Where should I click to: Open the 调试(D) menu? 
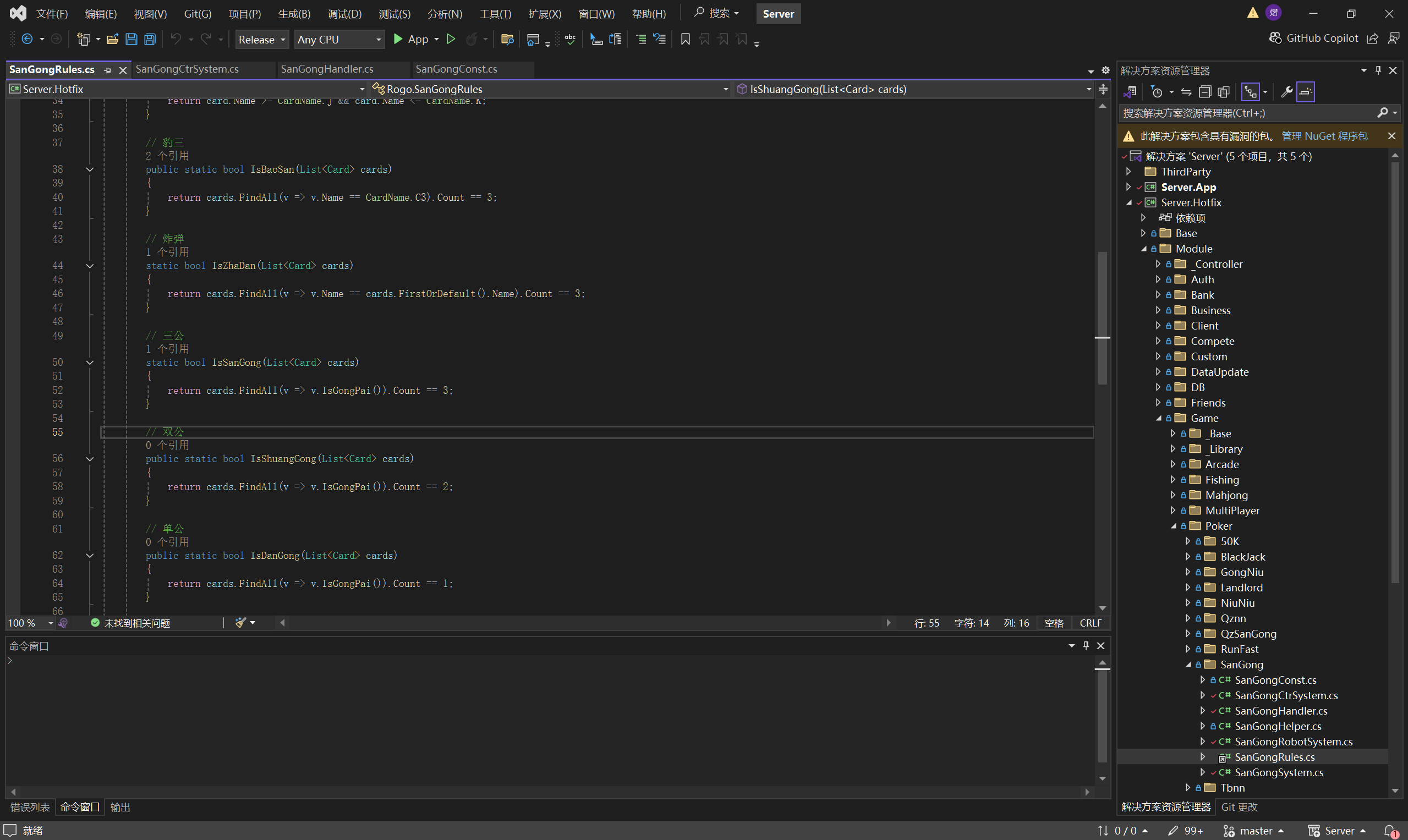[x=344, y=14]
